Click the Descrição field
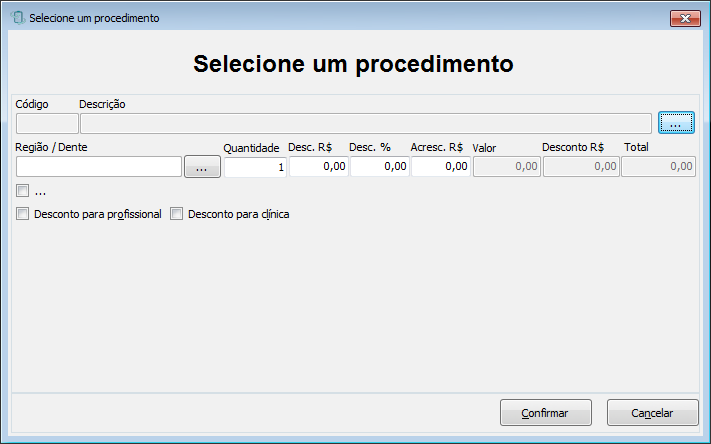711x444 pixels. (366, 123)
